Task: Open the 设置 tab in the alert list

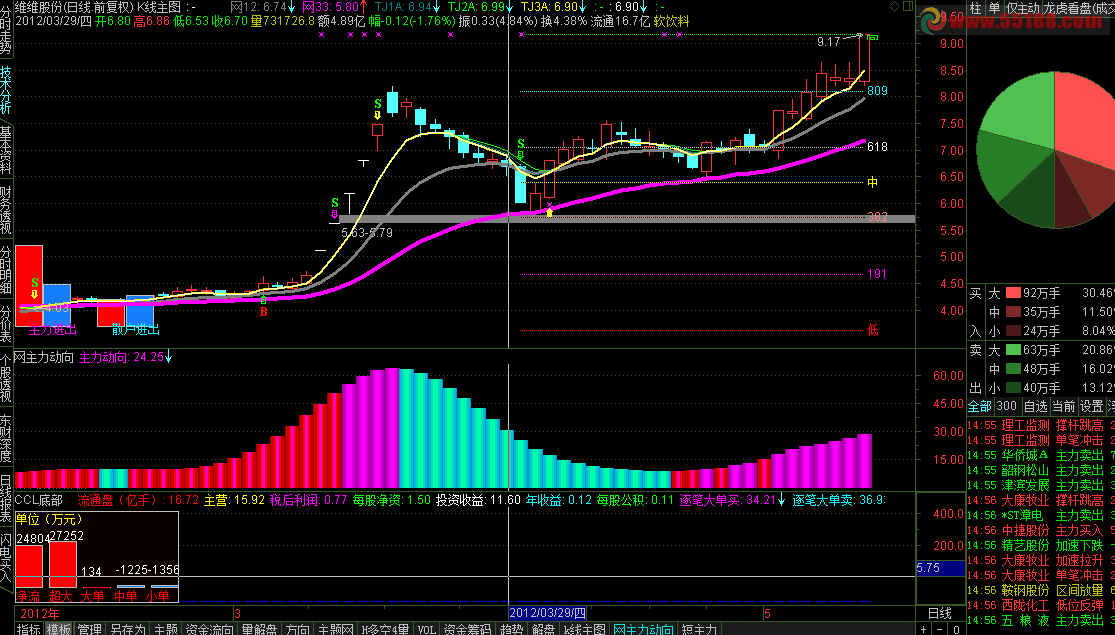Action: click(1092, 406)
